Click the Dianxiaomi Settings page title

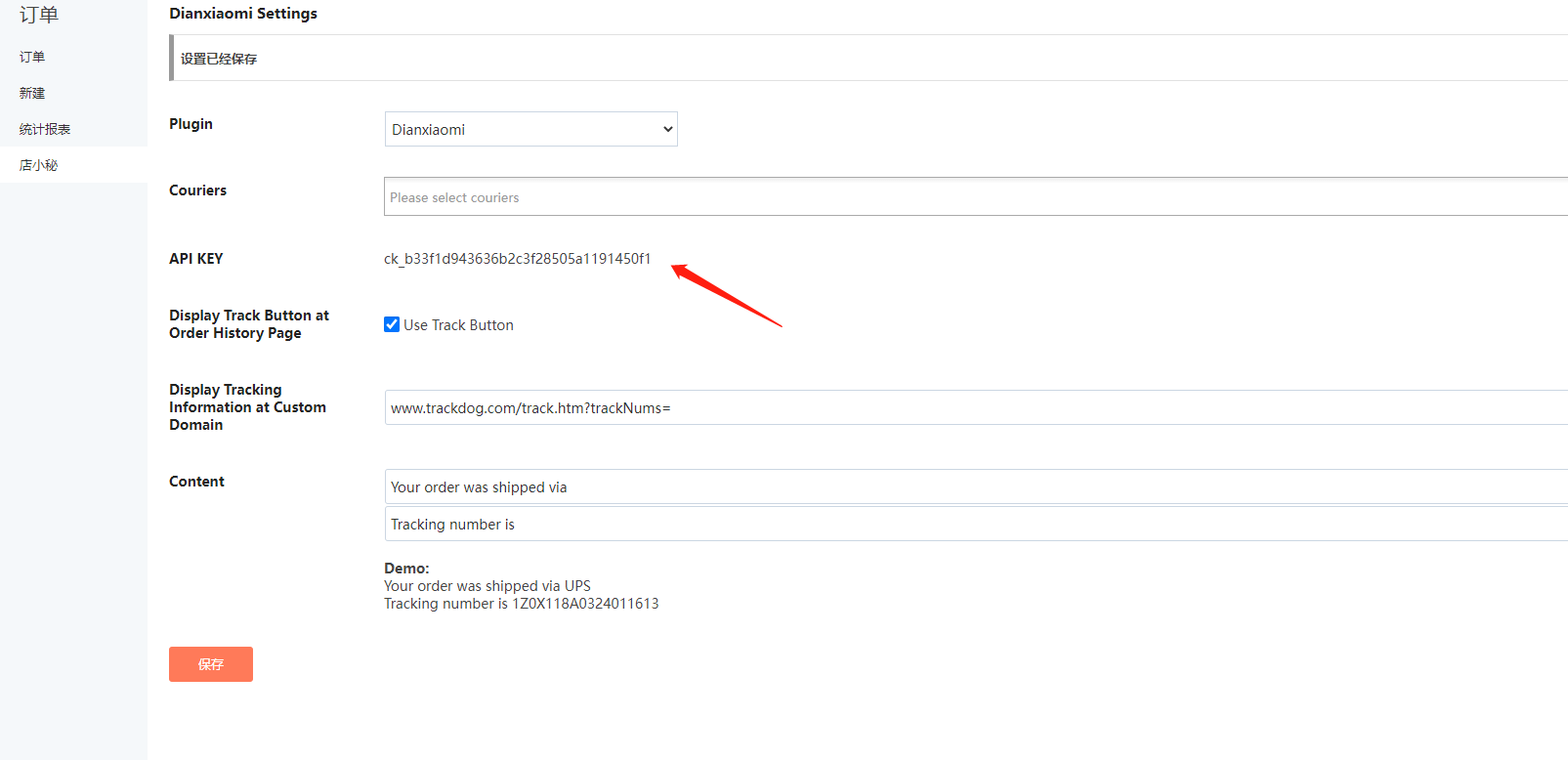pyautogui.click(x=243, y=14)
